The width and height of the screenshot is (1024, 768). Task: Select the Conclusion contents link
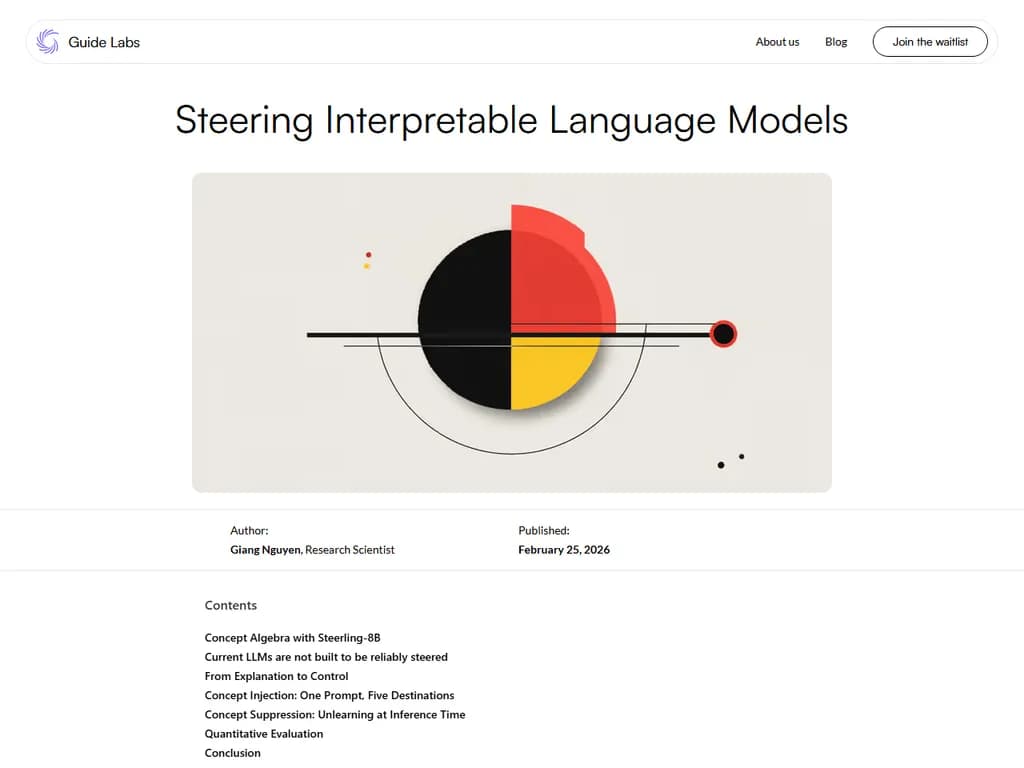(x=232, y=753)
